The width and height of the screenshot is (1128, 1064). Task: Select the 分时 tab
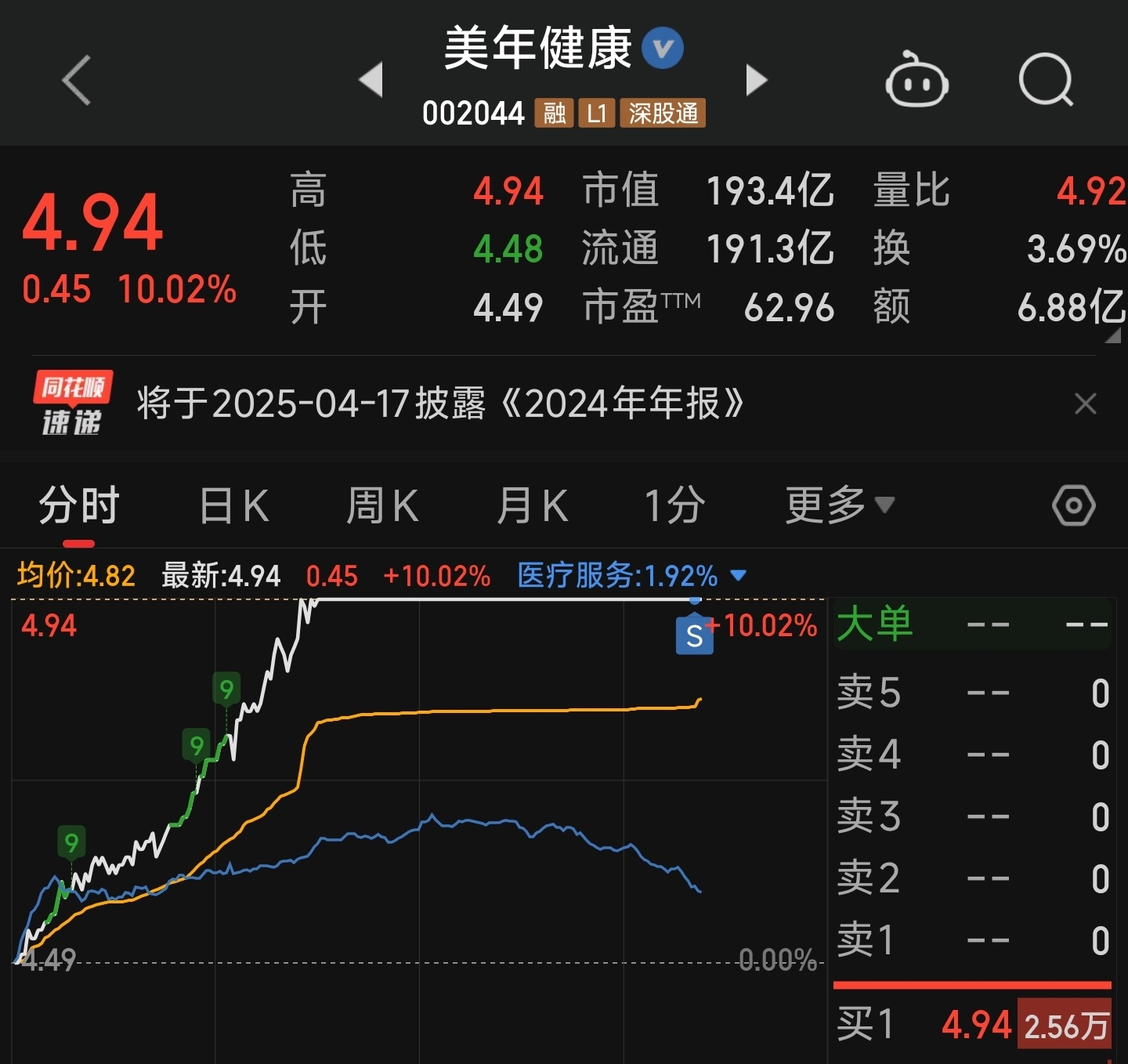[x=79, y=505]
